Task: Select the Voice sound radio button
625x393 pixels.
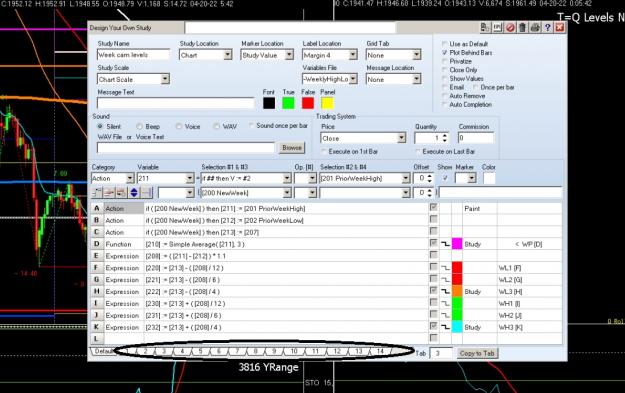Action: pos(179,126)
